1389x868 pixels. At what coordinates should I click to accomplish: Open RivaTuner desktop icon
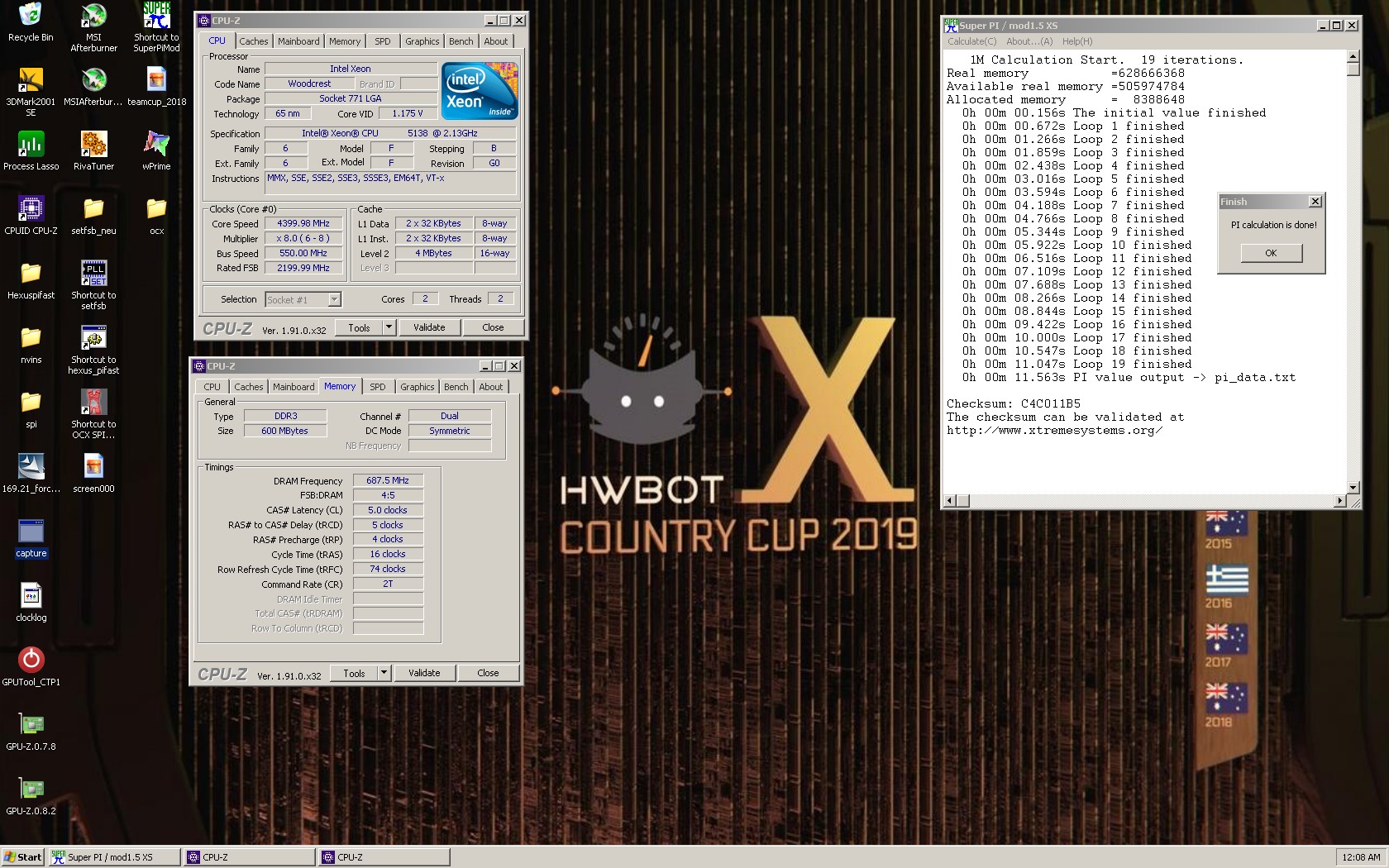point(93,151)
